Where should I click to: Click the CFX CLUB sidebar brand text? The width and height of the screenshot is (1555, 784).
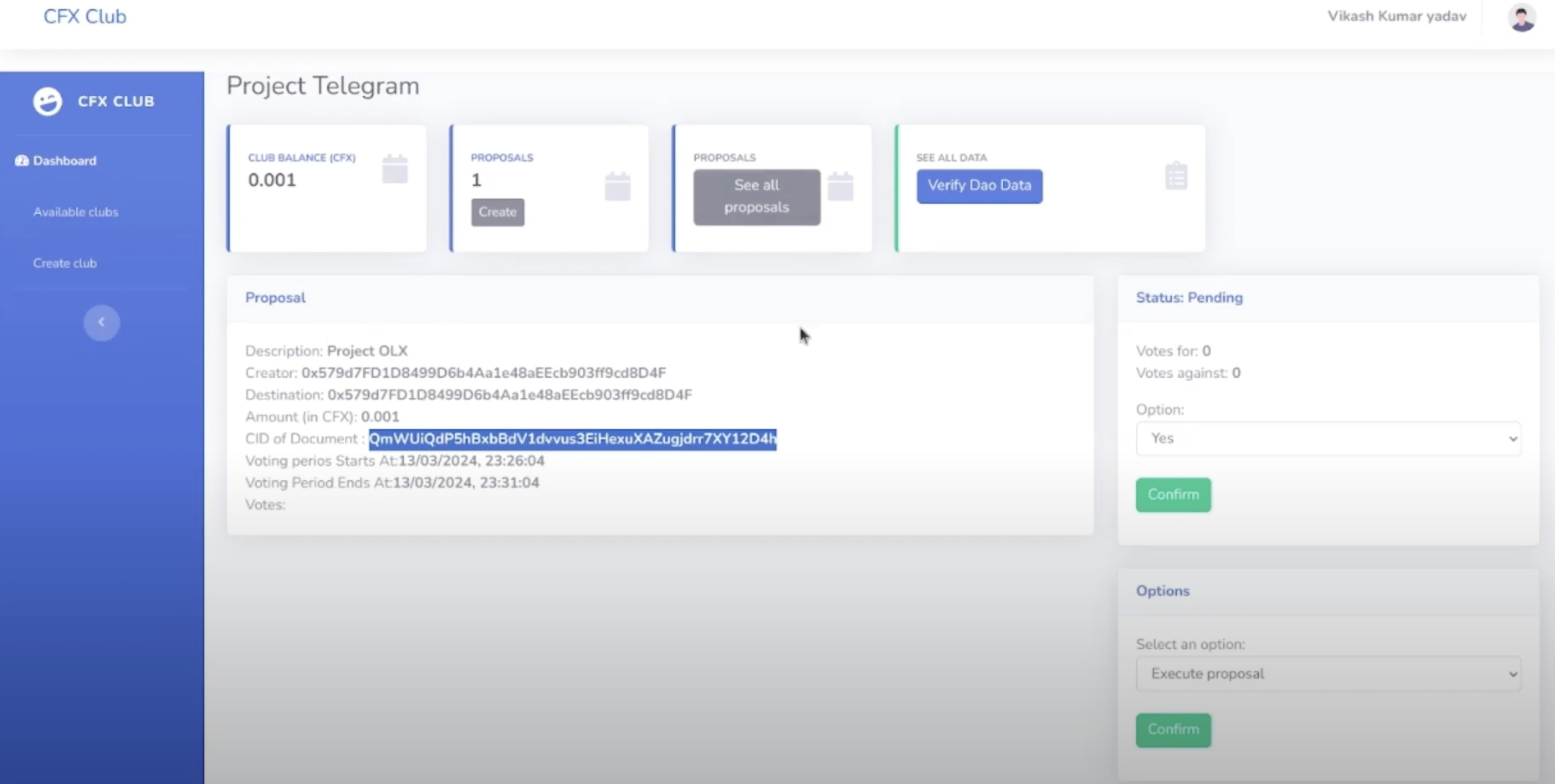116,101
